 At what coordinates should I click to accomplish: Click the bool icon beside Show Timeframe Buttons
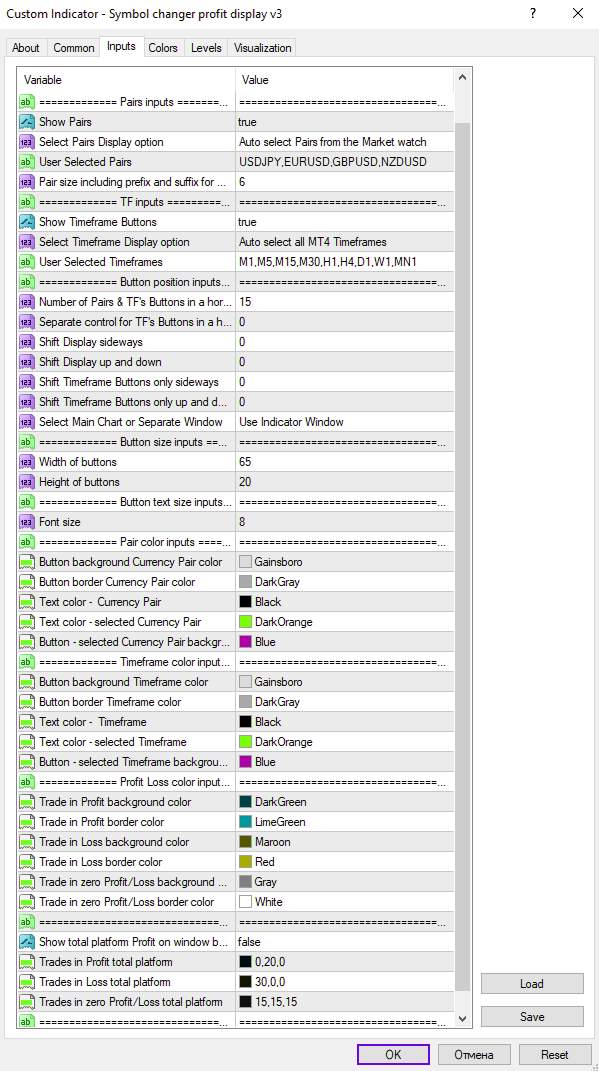coord(27,223)
